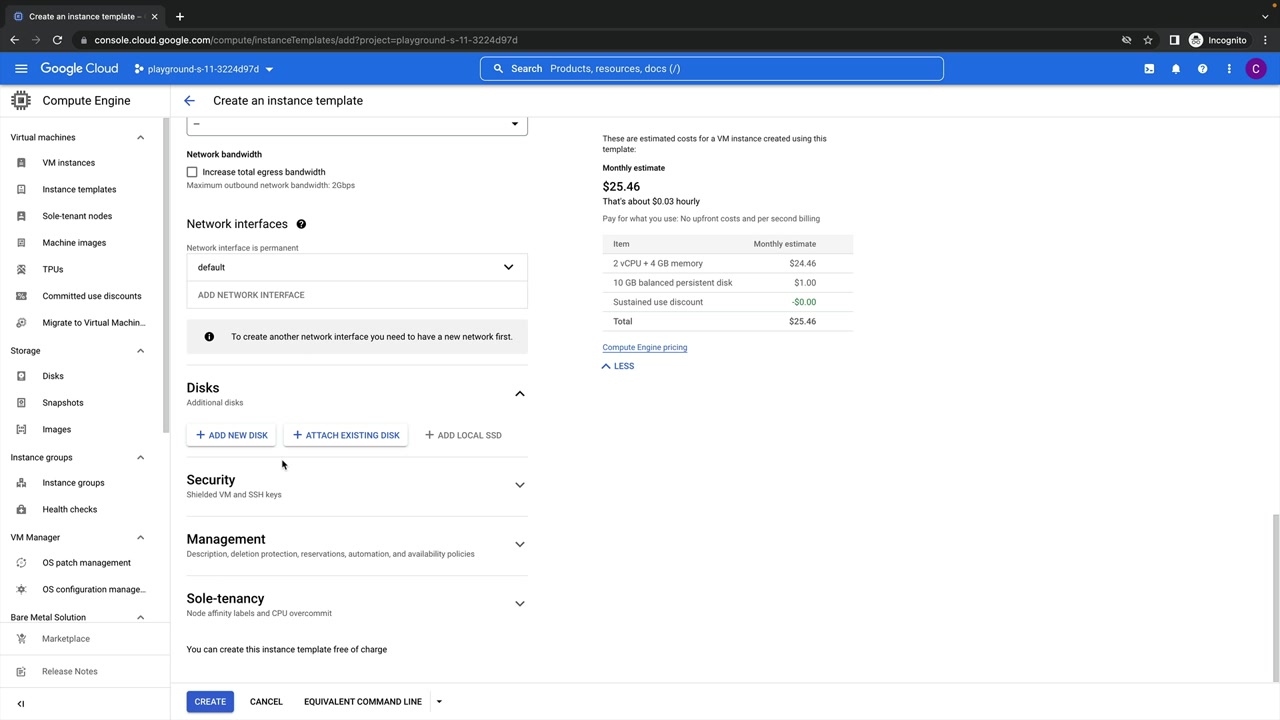Collapse the left sidebar using bottom icon
This screenshot has height=720, width=1280.
coord(21,703)
